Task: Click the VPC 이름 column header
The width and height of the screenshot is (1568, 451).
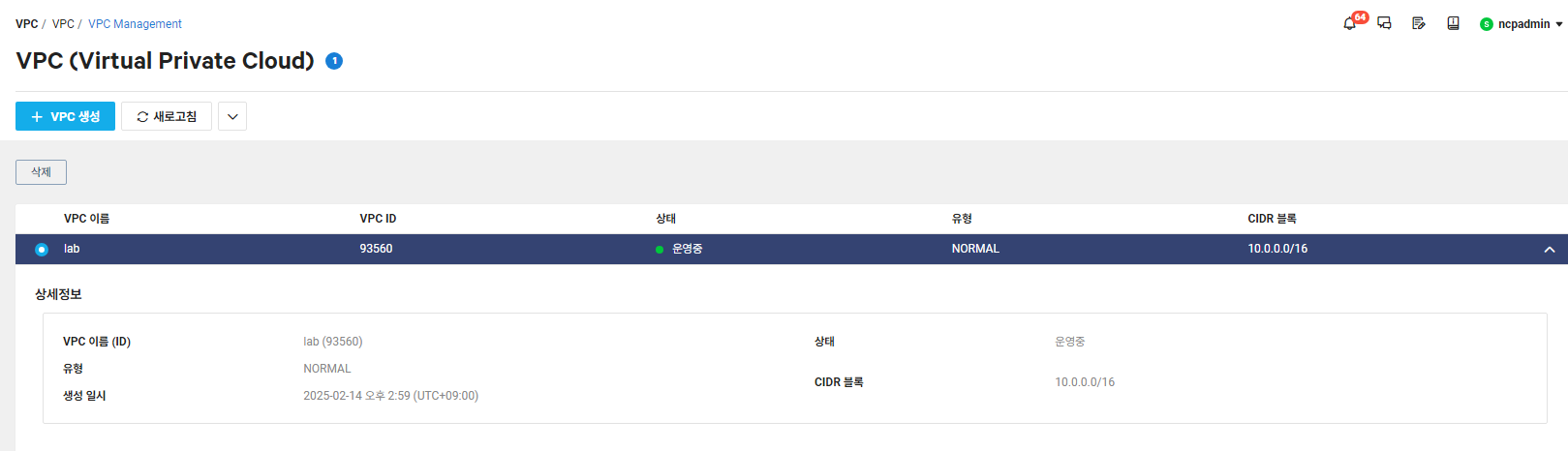Action: pos(87,219)
